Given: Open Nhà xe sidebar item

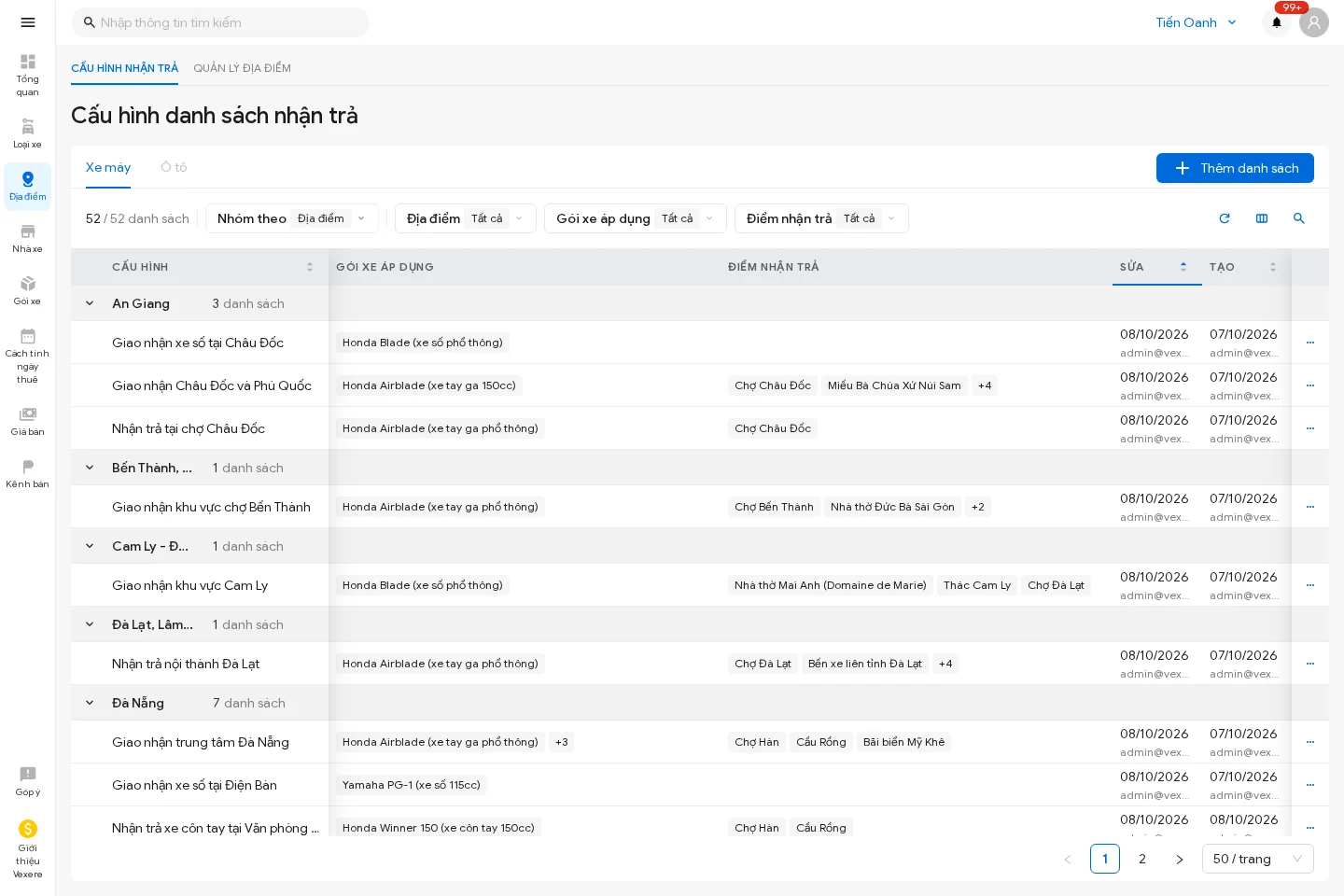Looking at the screenshot, I should pyautogui.click(x=28, y=238).
